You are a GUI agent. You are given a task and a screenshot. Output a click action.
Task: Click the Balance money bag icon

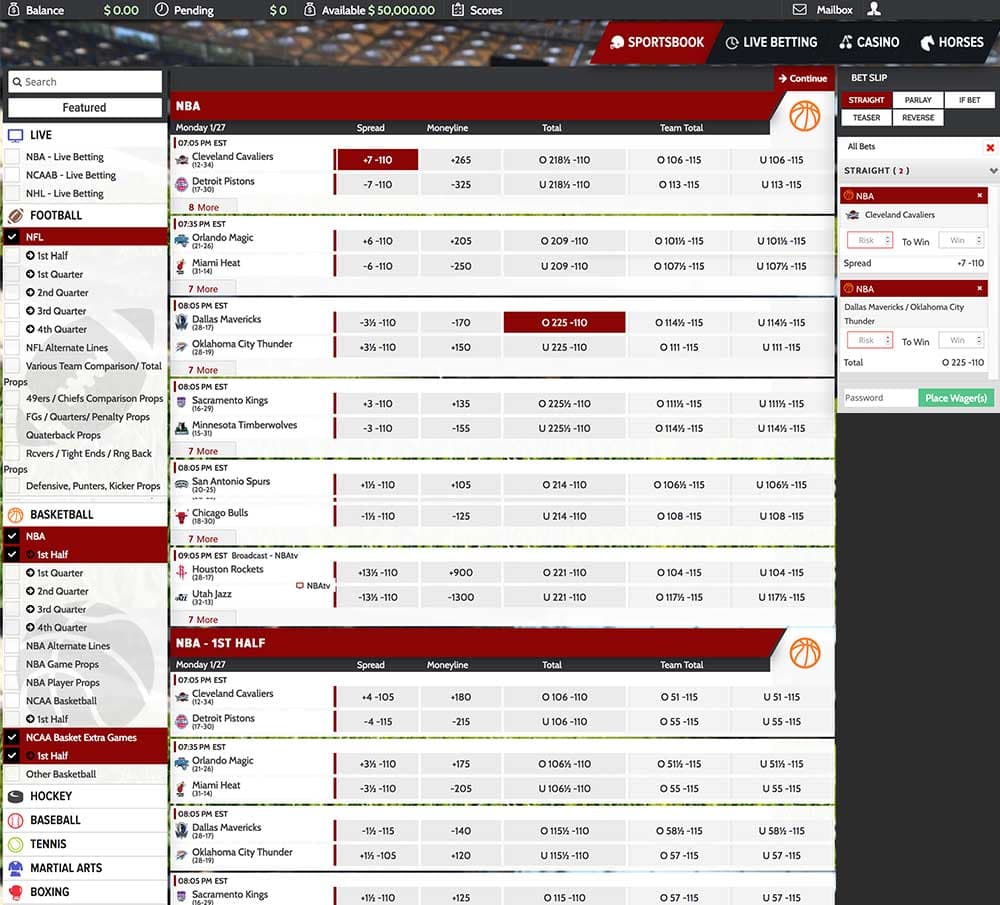pos(13,10)
